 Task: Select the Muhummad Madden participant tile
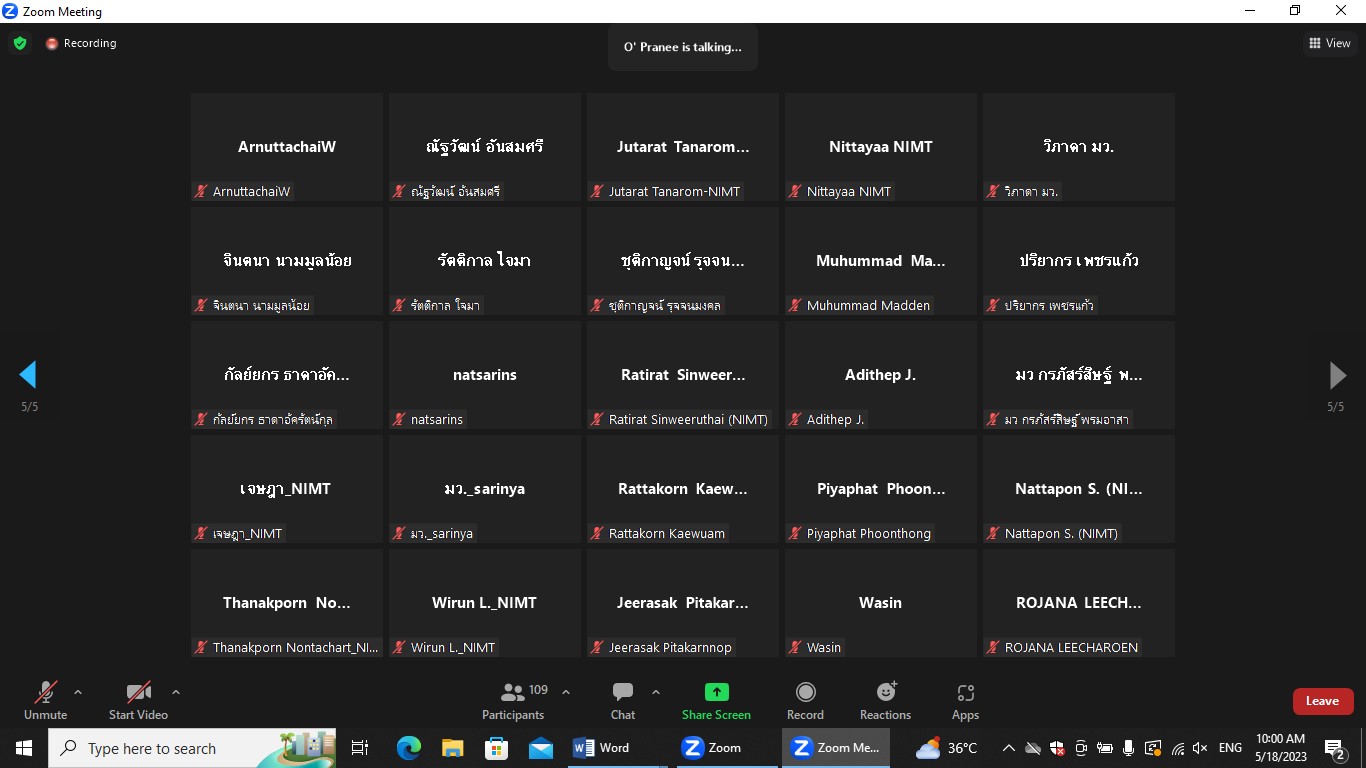(x=880, y=261)
